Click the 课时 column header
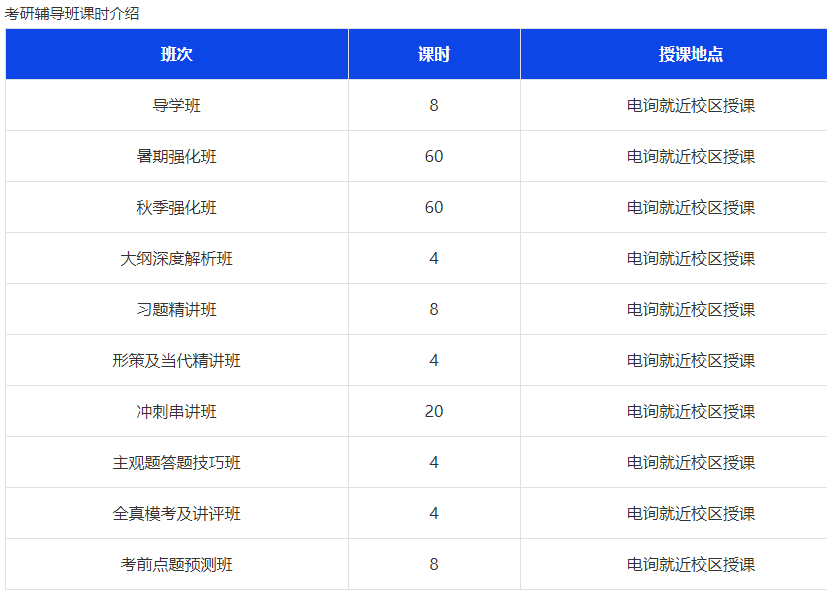The height and width of the screenshot is (605, 827). click(433, 54)
